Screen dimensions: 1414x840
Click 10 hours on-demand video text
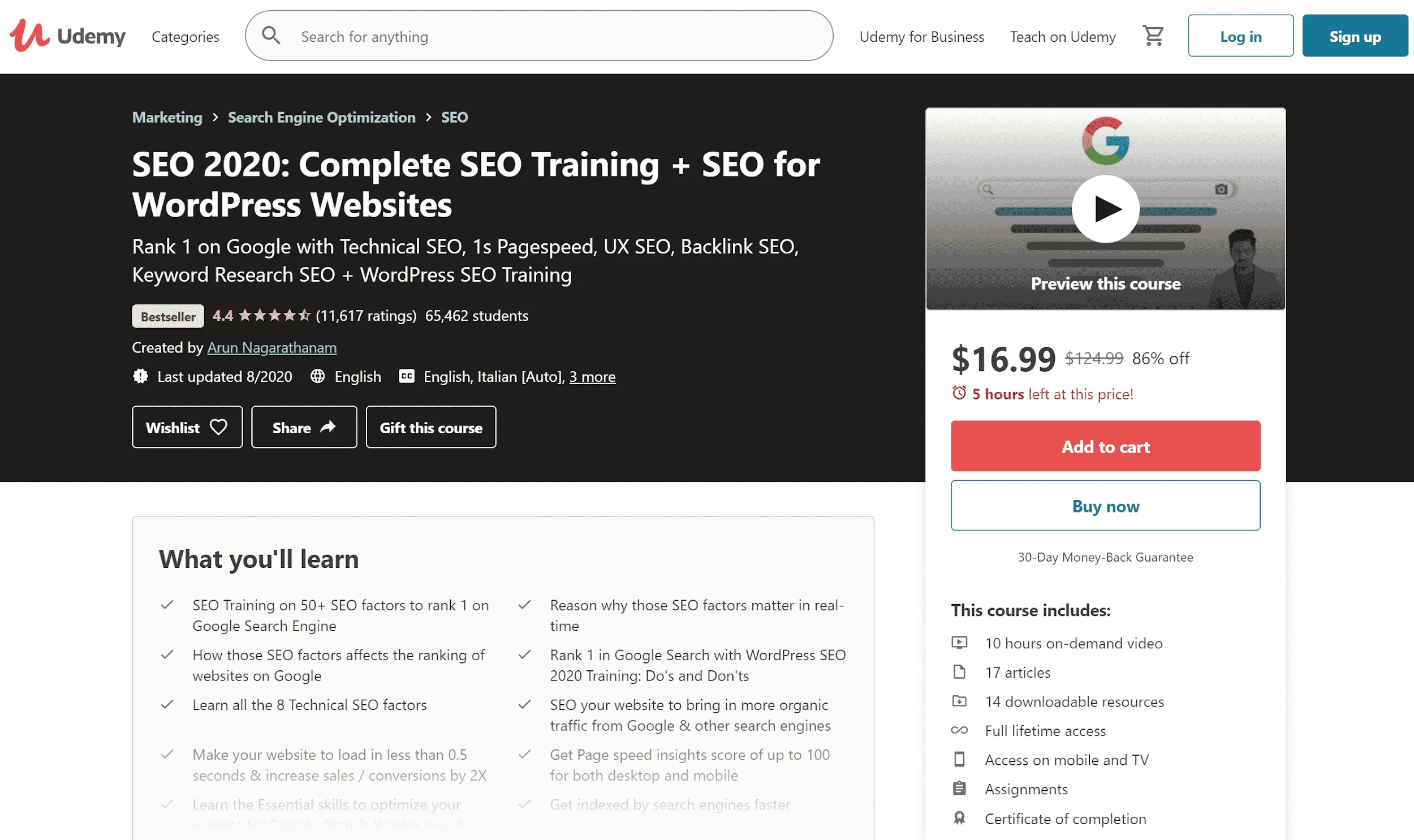click(1074, 643)
